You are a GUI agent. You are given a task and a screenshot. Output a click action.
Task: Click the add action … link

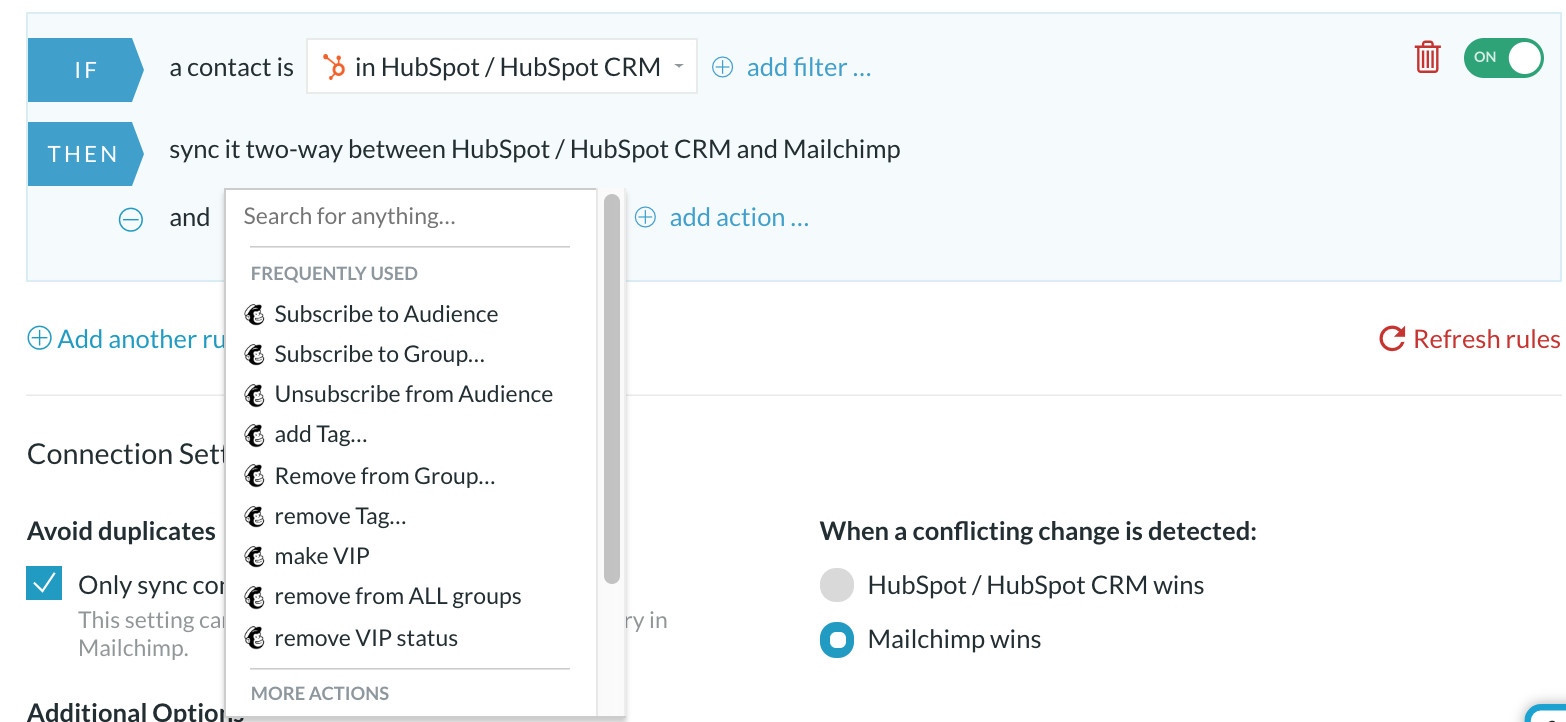pos(739,217)
